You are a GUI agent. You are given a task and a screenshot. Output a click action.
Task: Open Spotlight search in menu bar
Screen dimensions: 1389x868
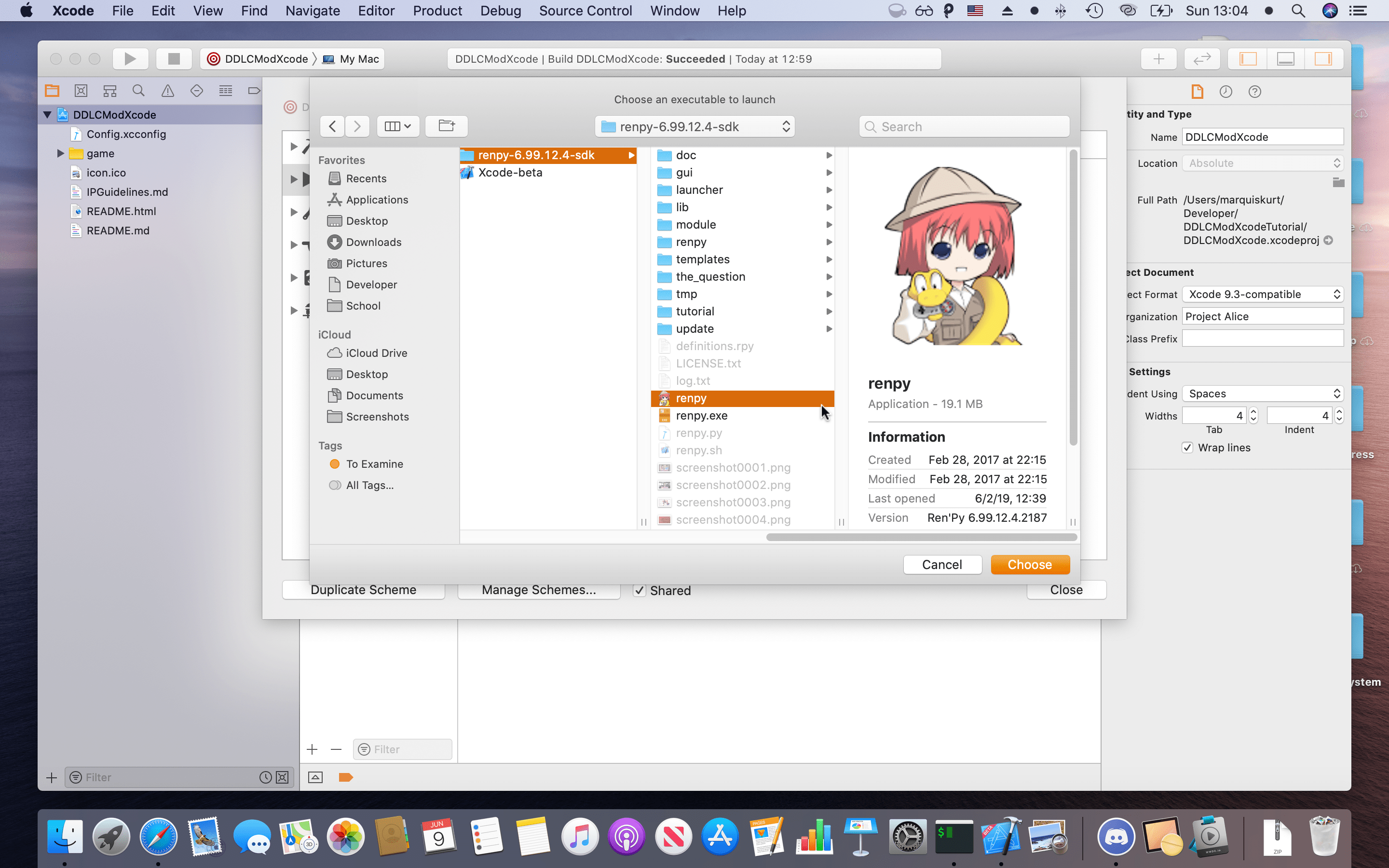click(x=1298, y=11)
